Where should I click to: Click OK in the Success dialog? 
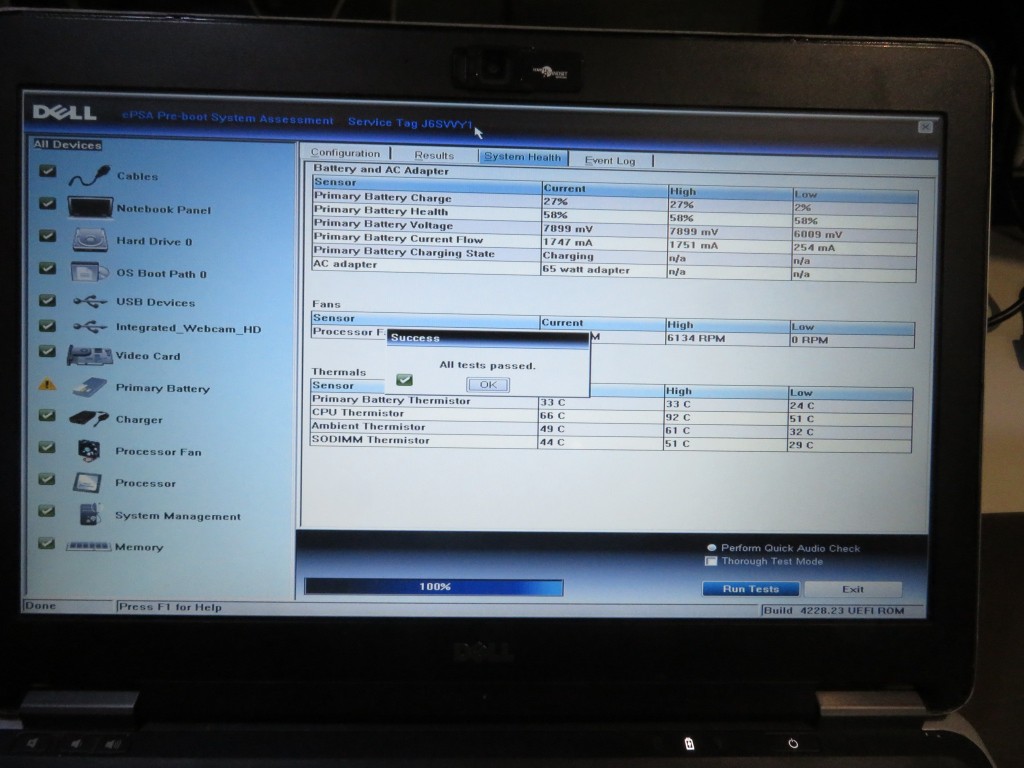click(x=488, y=385)
